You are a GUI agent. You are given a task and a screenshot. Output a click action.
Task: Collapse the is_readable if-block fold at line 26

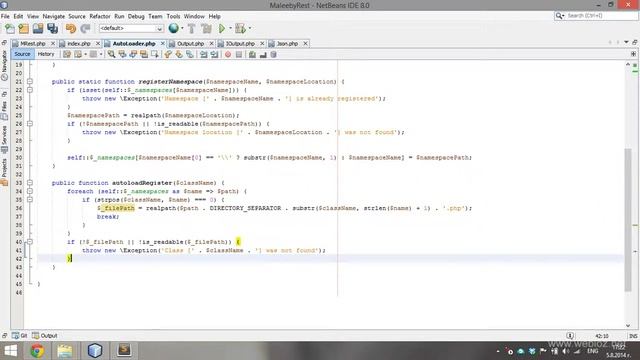[30, 124]
